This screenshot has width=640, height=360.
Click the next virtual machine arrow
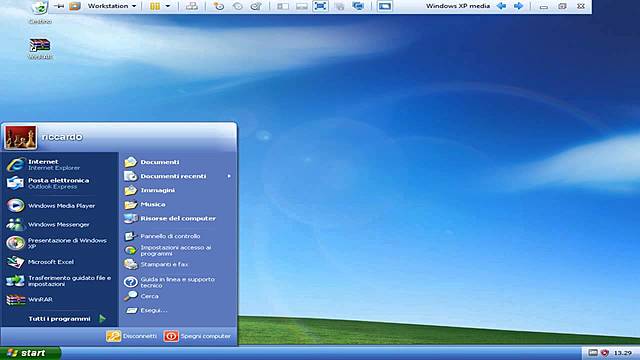pyautogui.click(x=519, y=6)
